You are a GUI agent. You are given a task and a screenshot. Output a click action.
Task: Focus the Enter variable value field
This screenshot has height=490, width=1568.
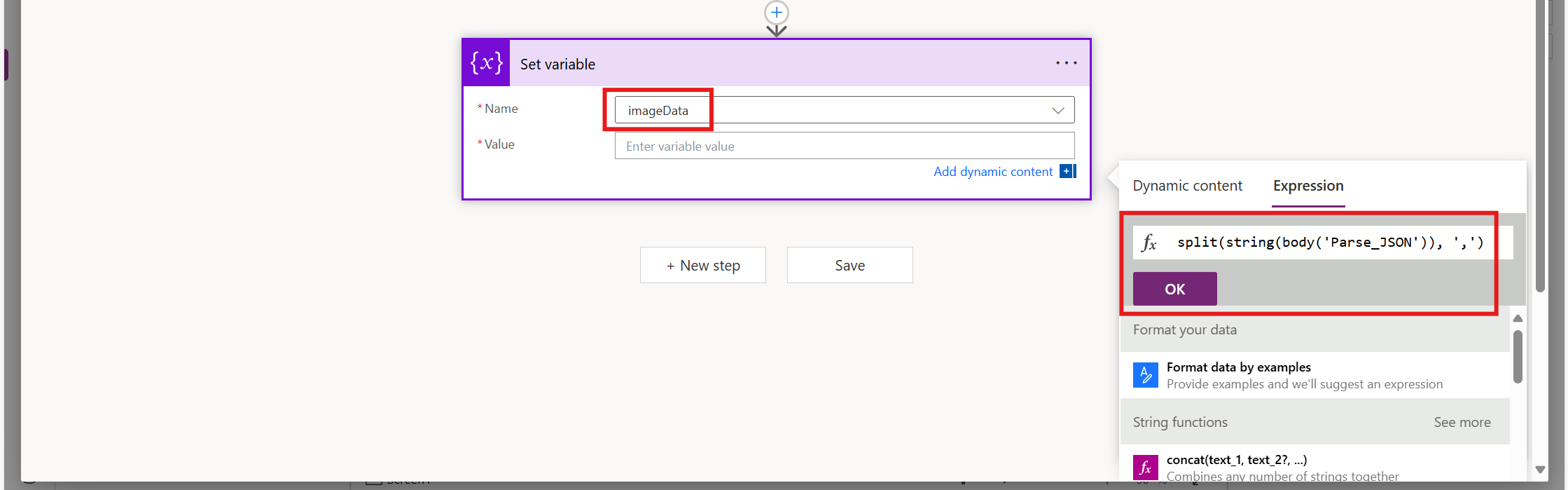844,147
